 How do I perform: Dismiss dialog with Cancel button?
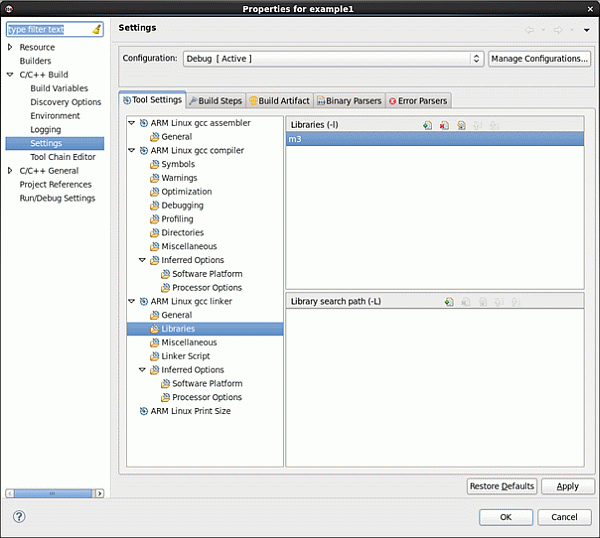point(564,517)
